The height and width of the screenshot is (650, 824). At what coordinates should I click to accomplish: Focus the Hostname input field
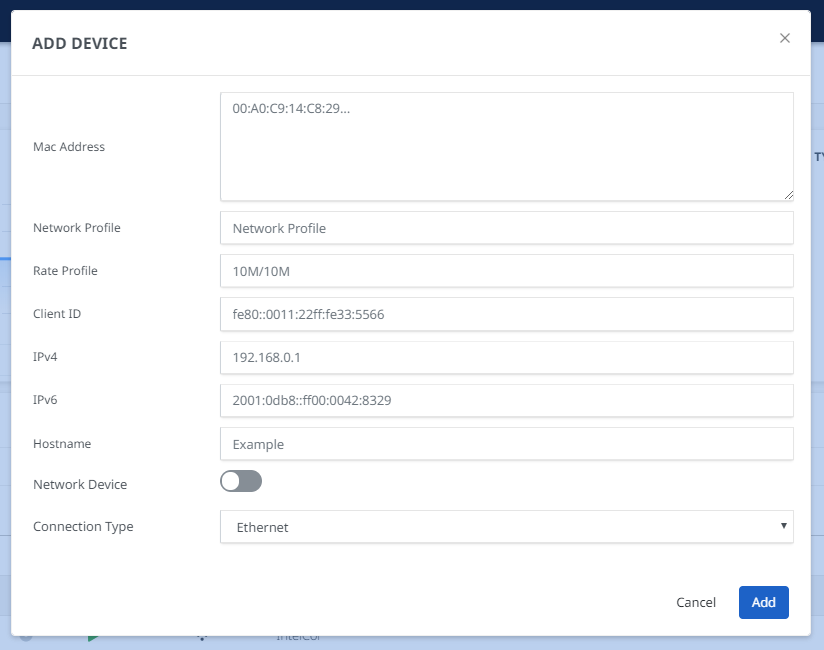point(506,444)
